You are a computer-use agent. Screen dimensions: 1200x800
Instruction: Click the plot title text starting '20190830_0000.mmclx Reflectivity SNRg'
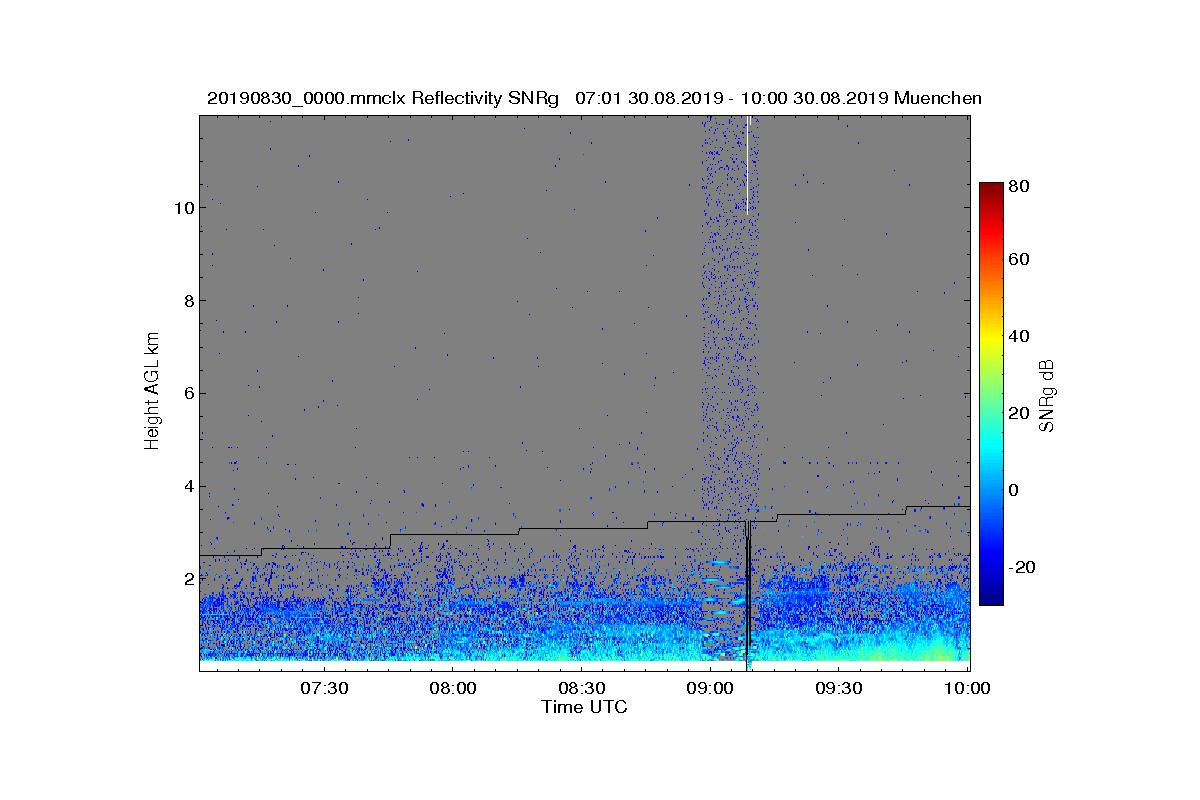[594, 98]
